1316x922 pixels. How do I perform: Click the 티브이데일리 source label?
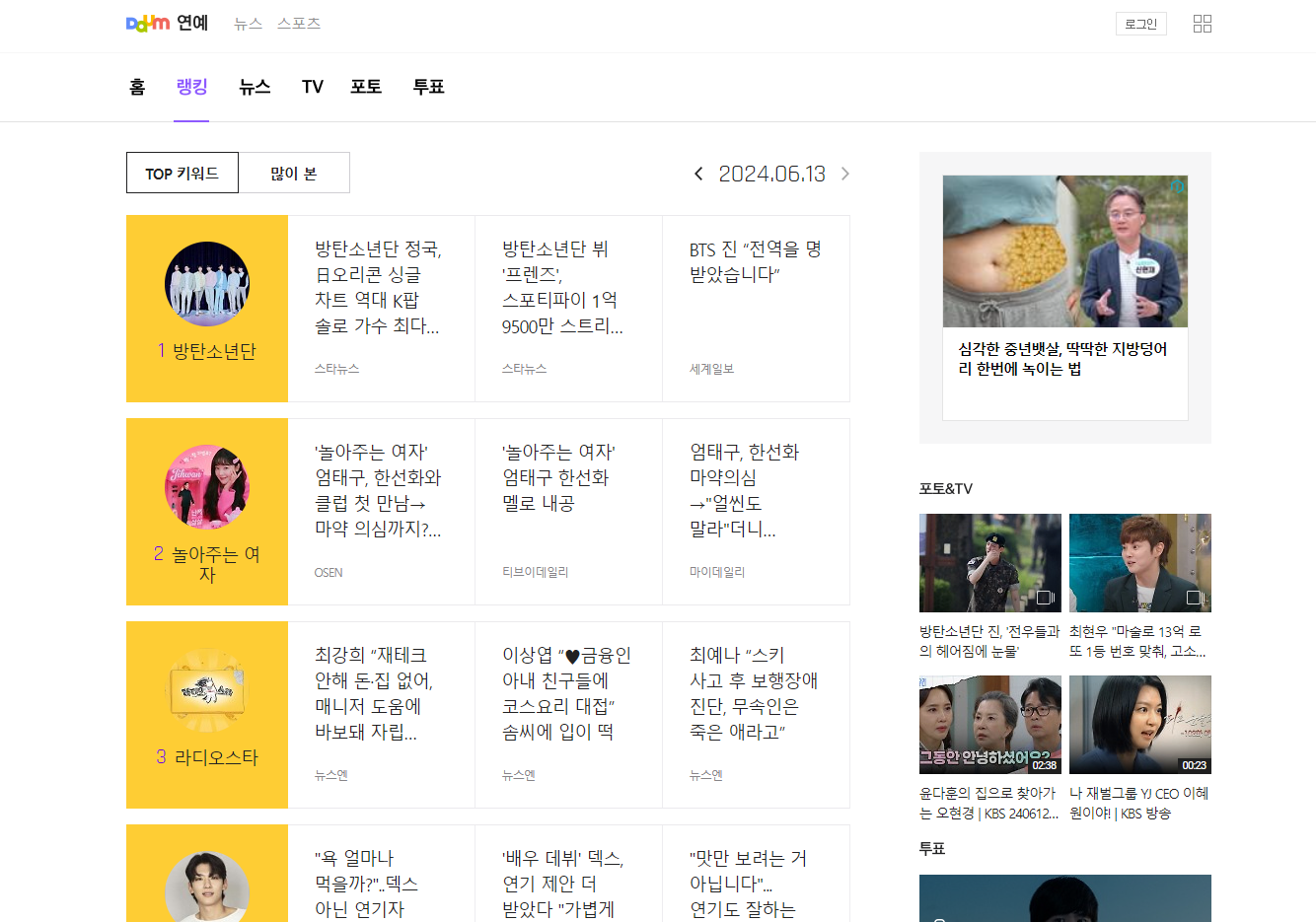coord(535,572)
